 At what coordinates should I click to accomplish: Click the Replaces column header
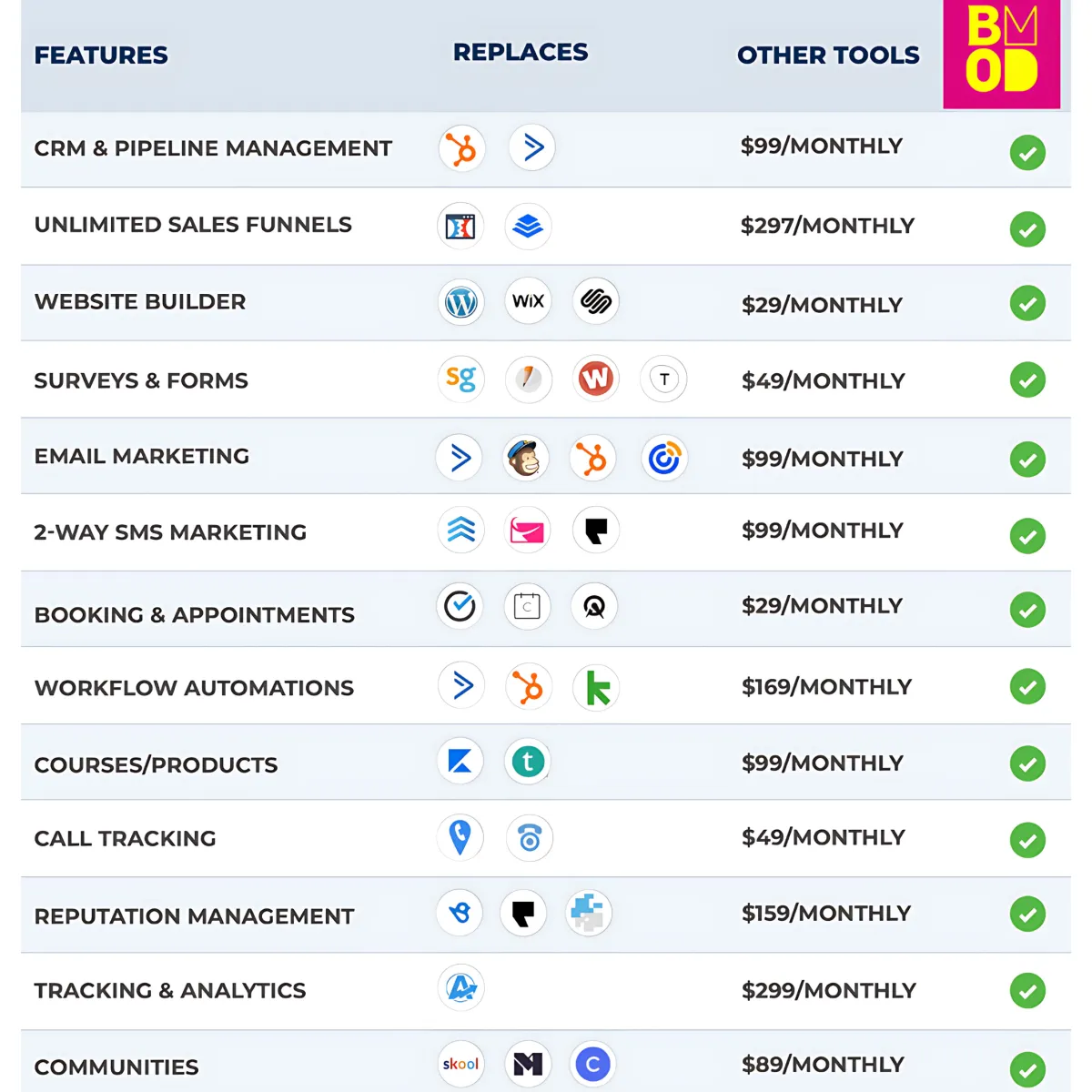coord(521,53)
